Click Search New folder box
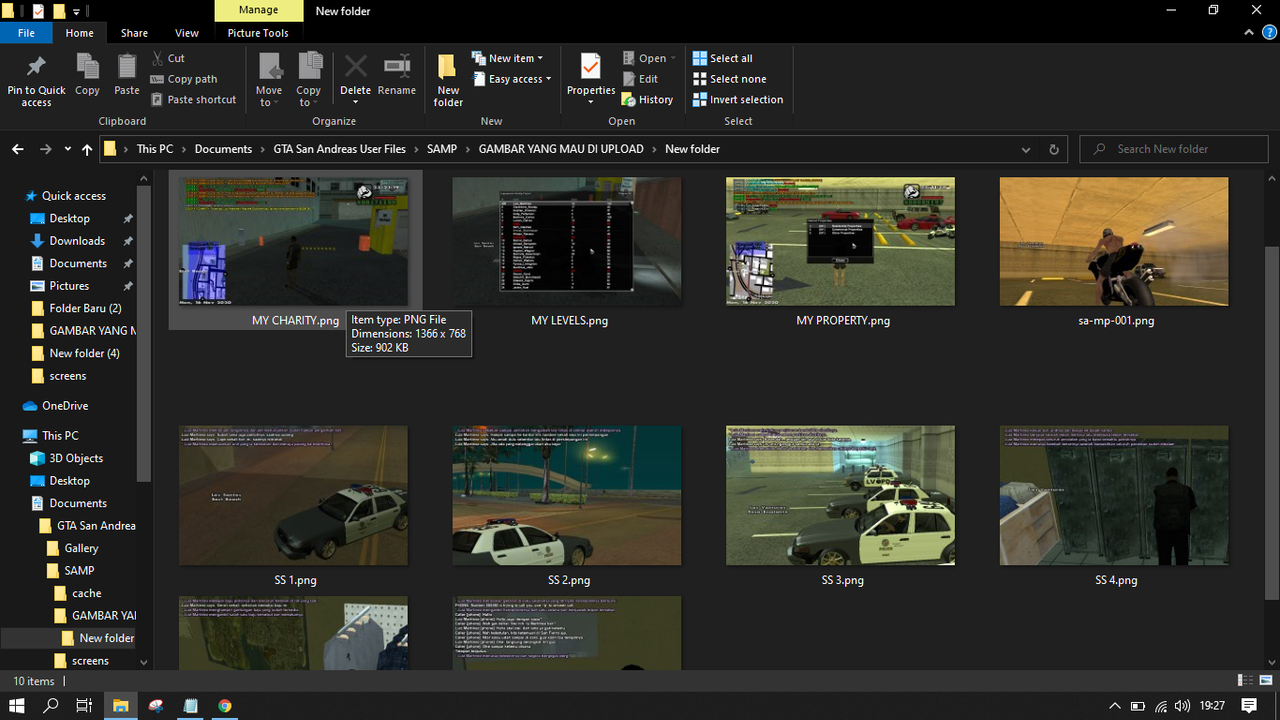Screen dimensions: 1280x720 (1174, 149)
